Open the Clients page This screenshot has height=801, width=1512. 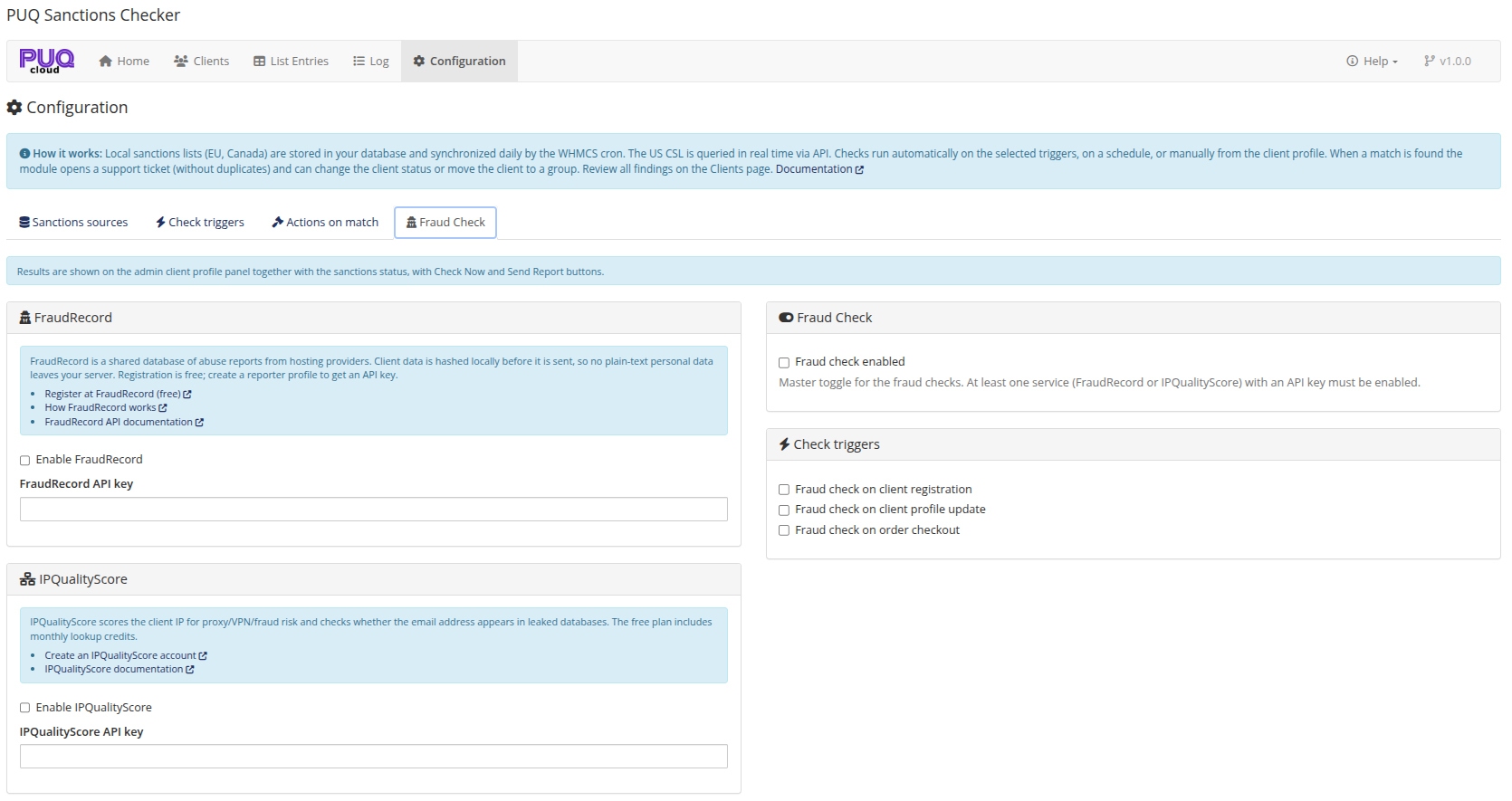coord(202,61)
